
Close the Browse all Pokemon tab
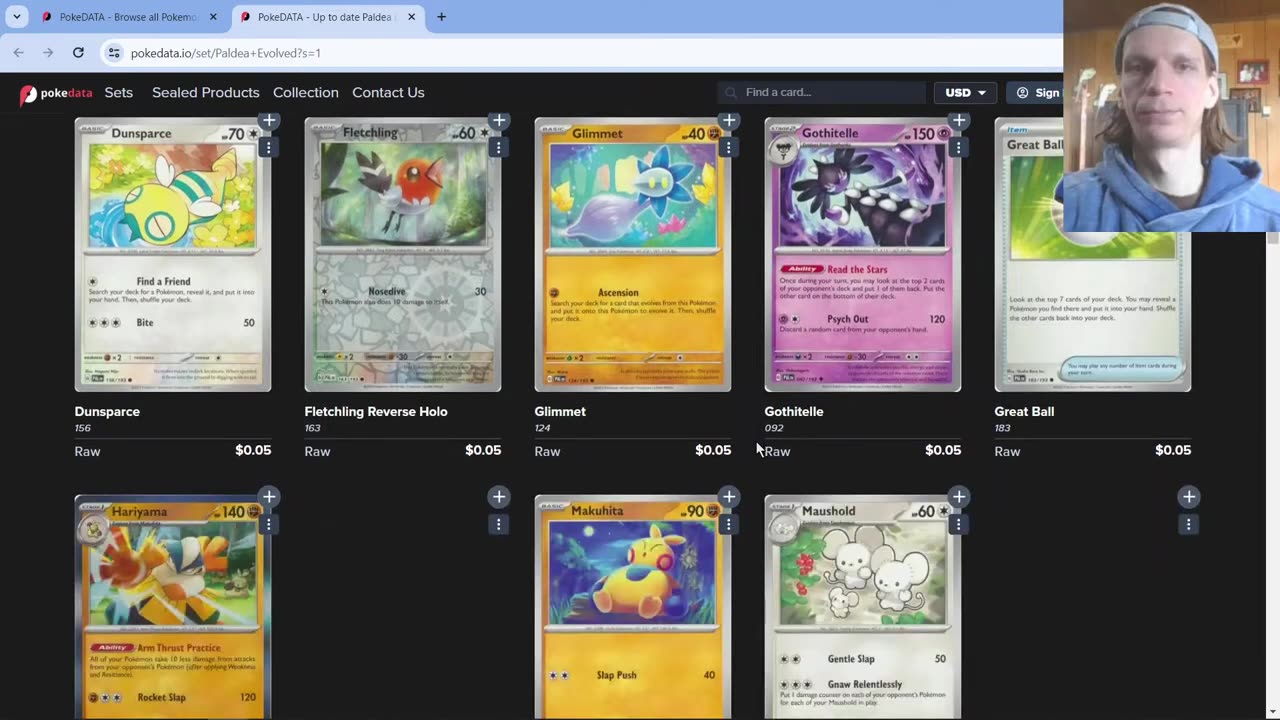tap(213, 17)
